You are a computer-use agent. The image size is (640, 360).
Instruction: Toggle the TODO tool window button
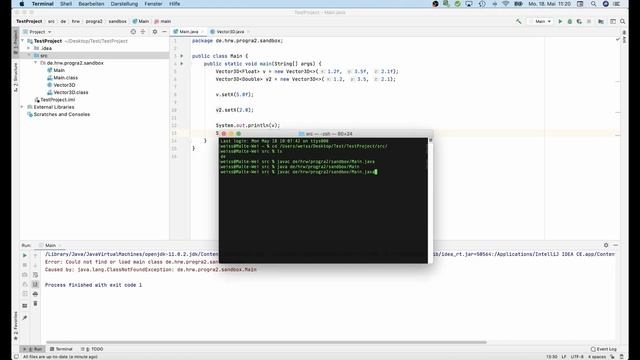[x=92, y=349]
